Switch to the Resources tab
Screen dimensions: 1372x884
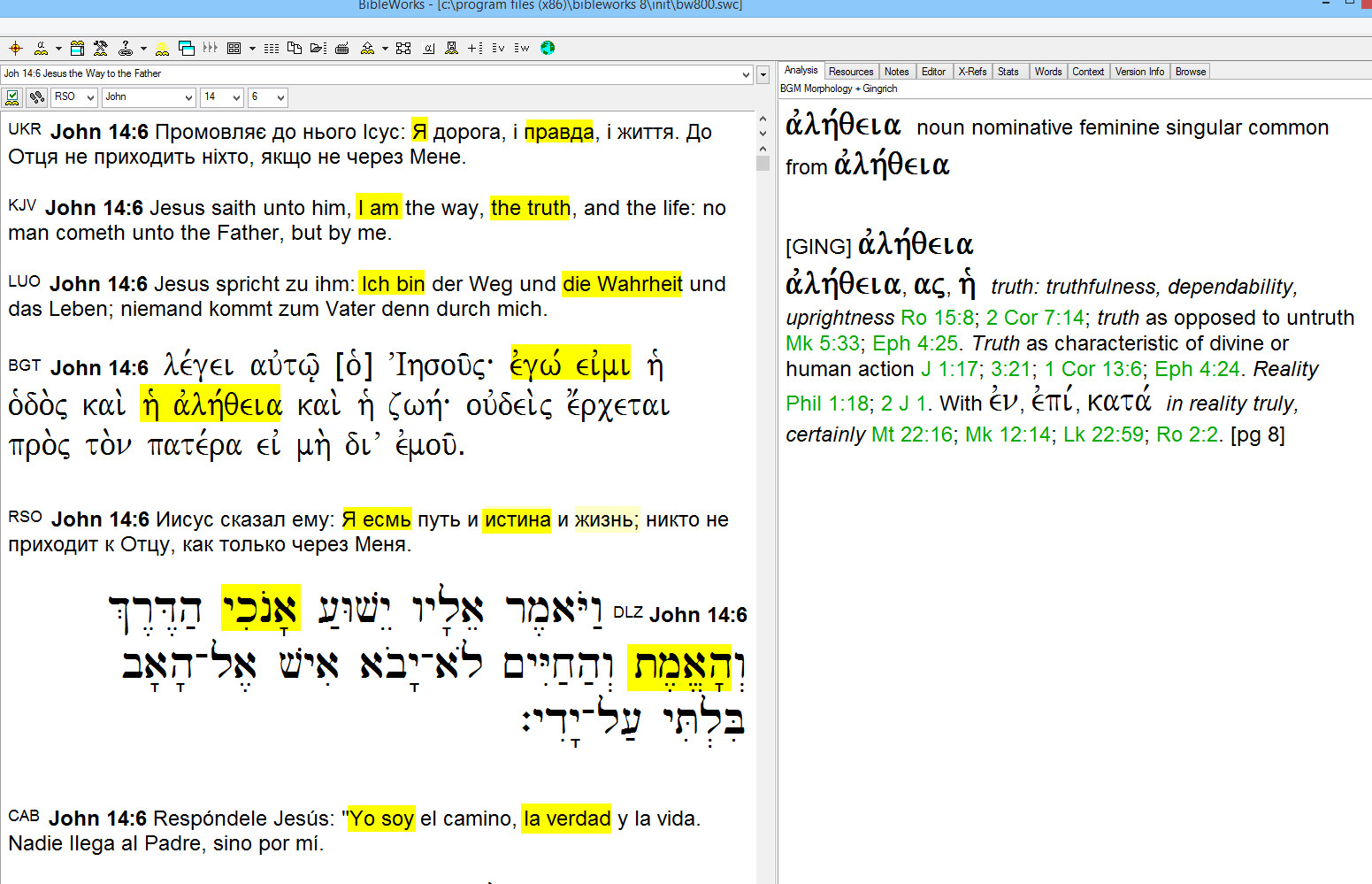coord(851,72)
